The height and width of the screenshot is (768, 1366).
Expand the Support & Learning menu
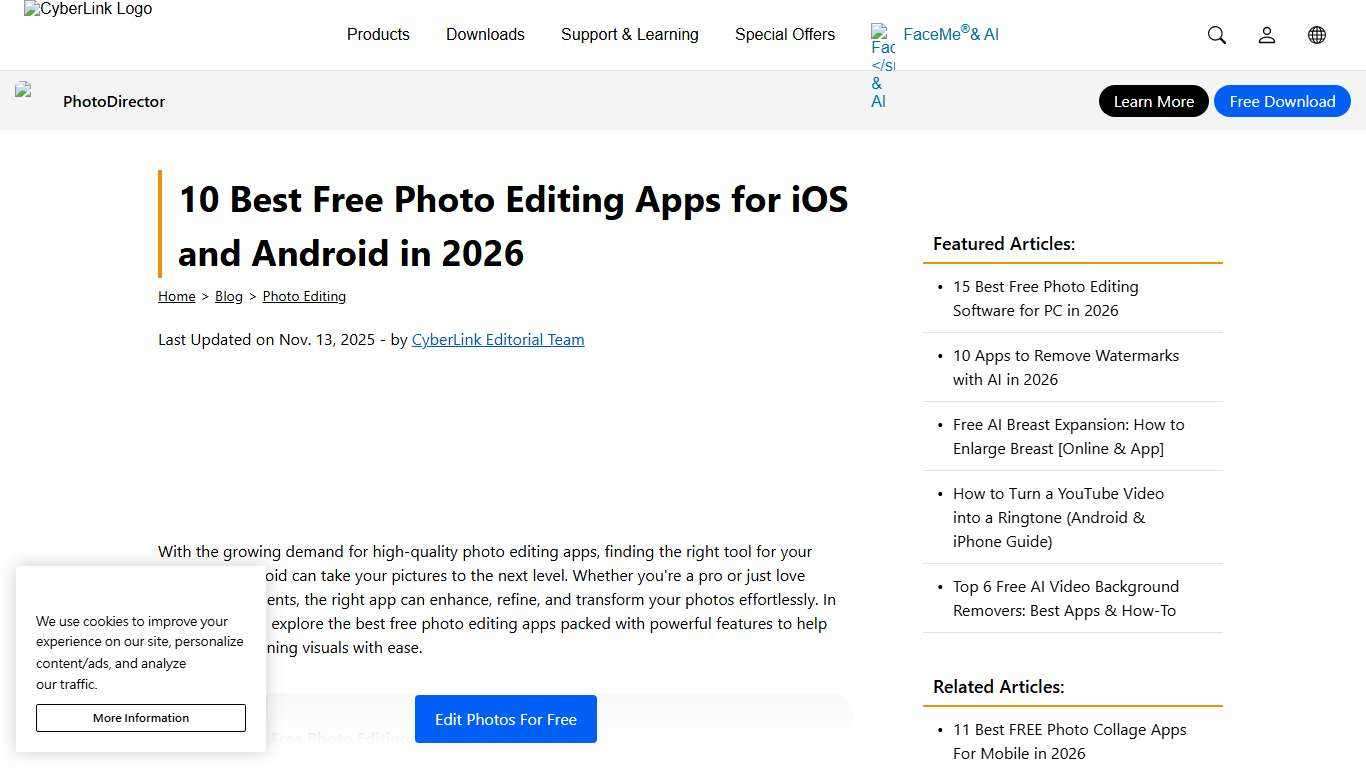point(630,34)
